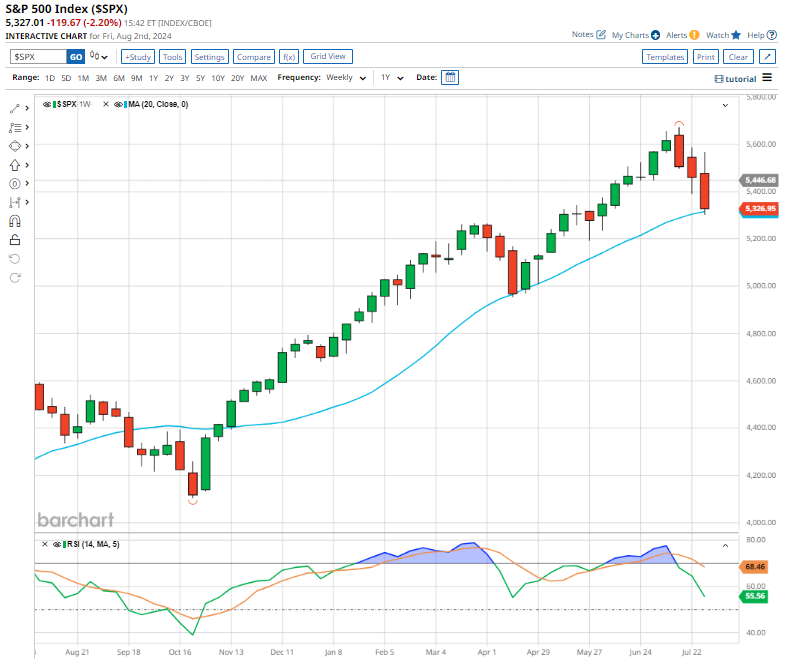Viewport: 792px width, 660px height.
Task: Select the line drawing tool
Action: [15, 108]
